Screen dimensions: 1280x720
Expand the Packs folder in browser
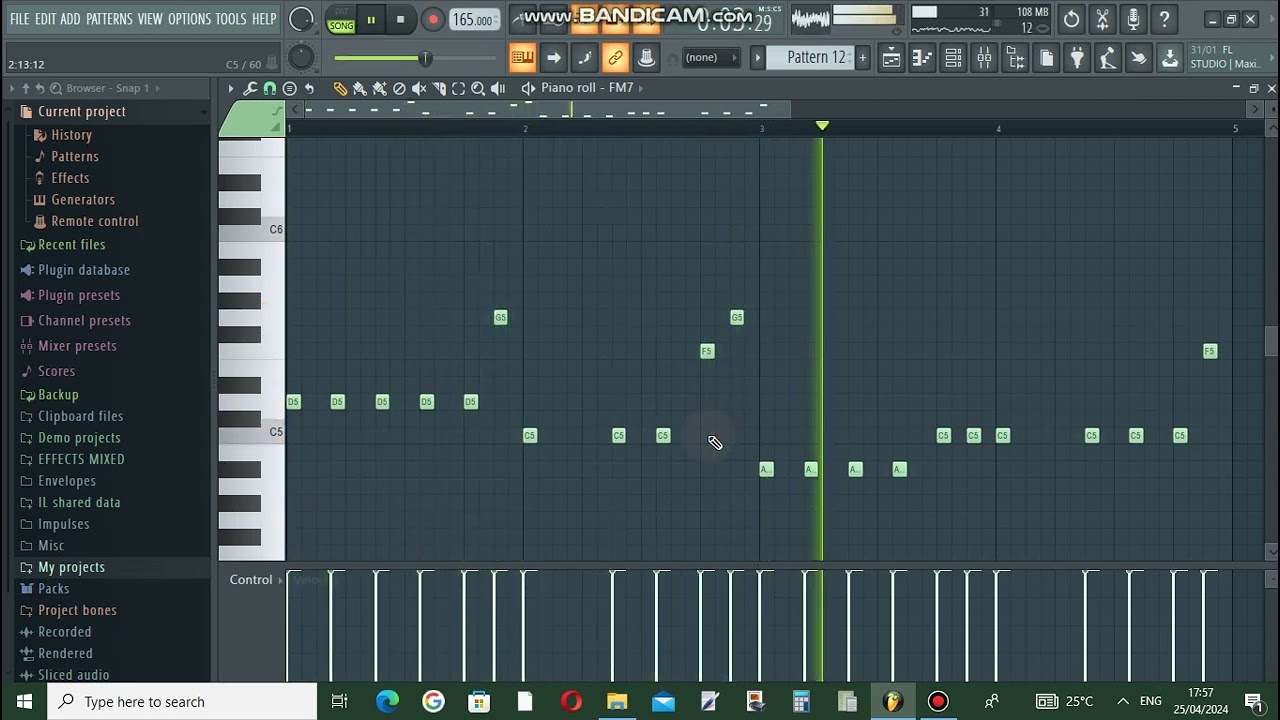[x=54, y=589]
